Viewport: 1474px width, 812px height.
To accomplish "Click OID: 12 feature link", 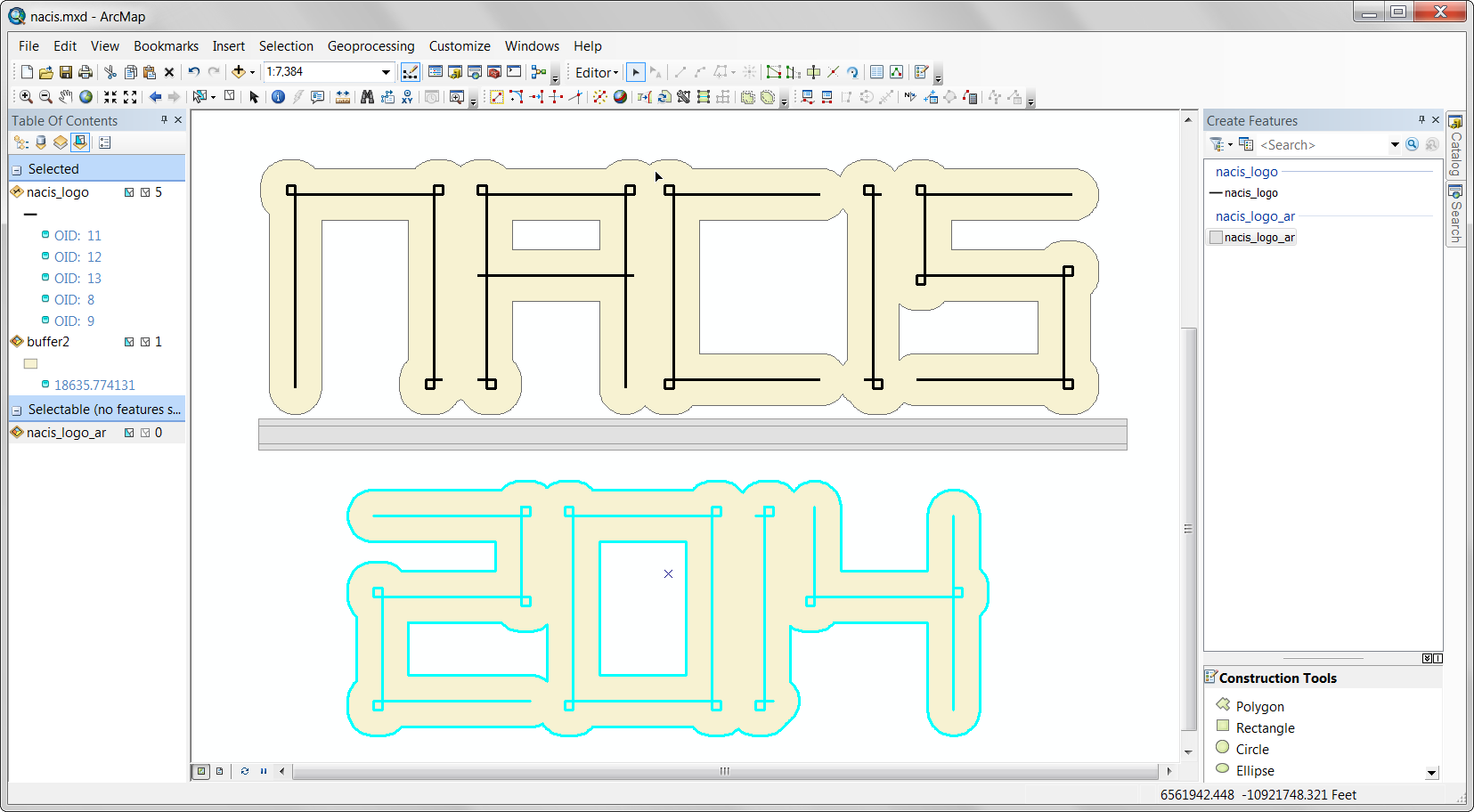I will [77, 257].
